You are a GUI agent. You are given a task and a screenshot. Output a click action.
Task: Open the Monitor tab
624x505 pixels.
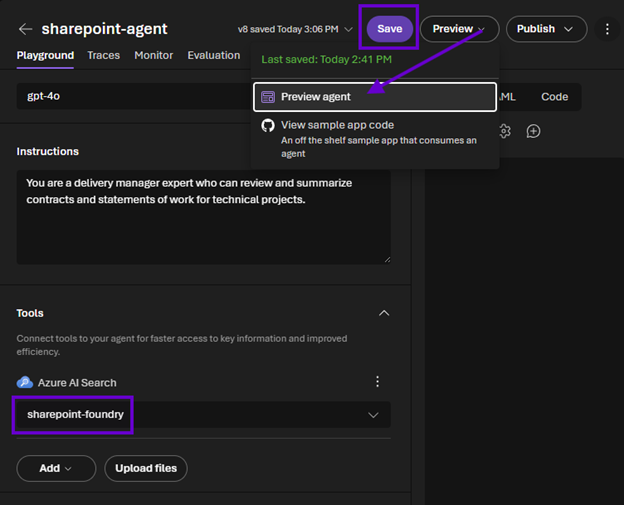[154, 55]
